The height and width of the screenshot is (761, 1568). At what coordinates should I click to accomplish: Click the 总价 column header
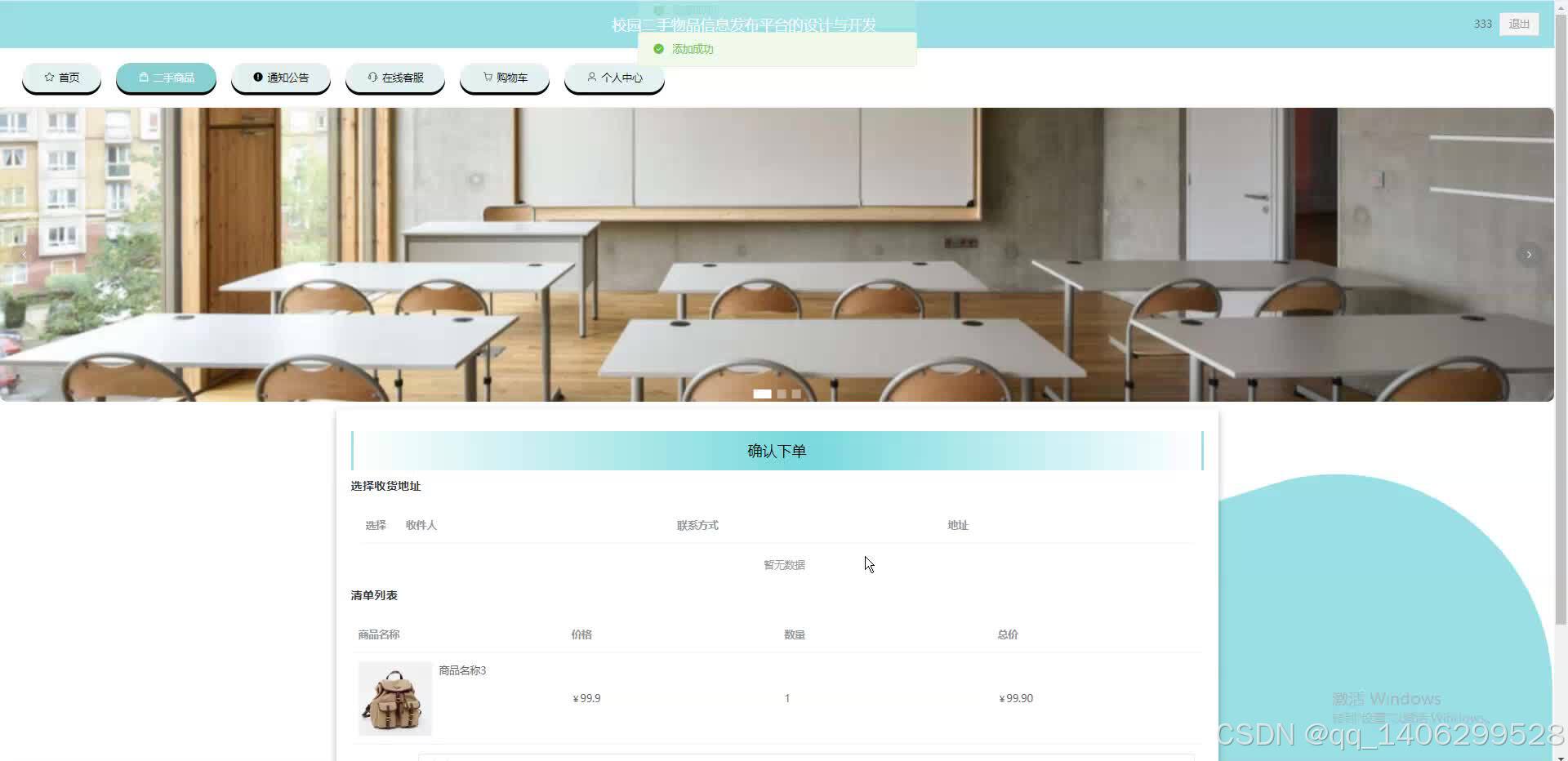coord(1008,634)
